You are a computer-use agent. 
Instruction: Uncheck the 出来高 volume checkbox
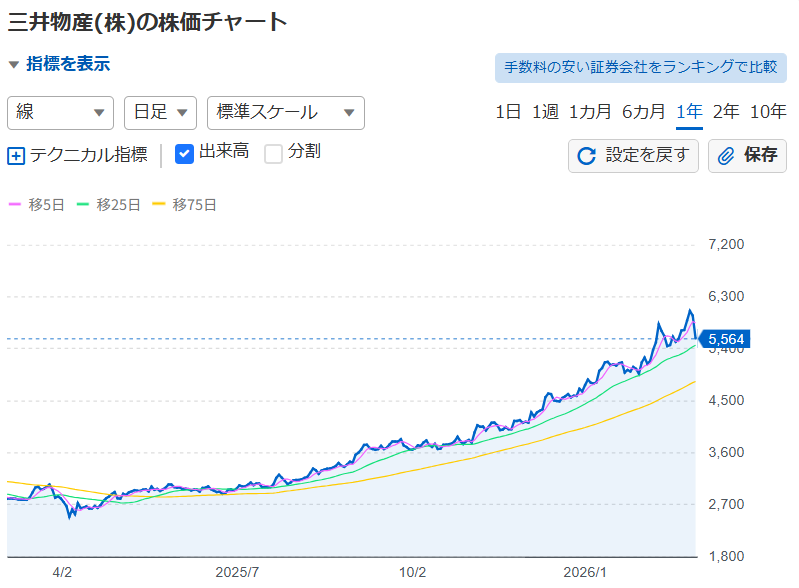(x=184, y=153)
